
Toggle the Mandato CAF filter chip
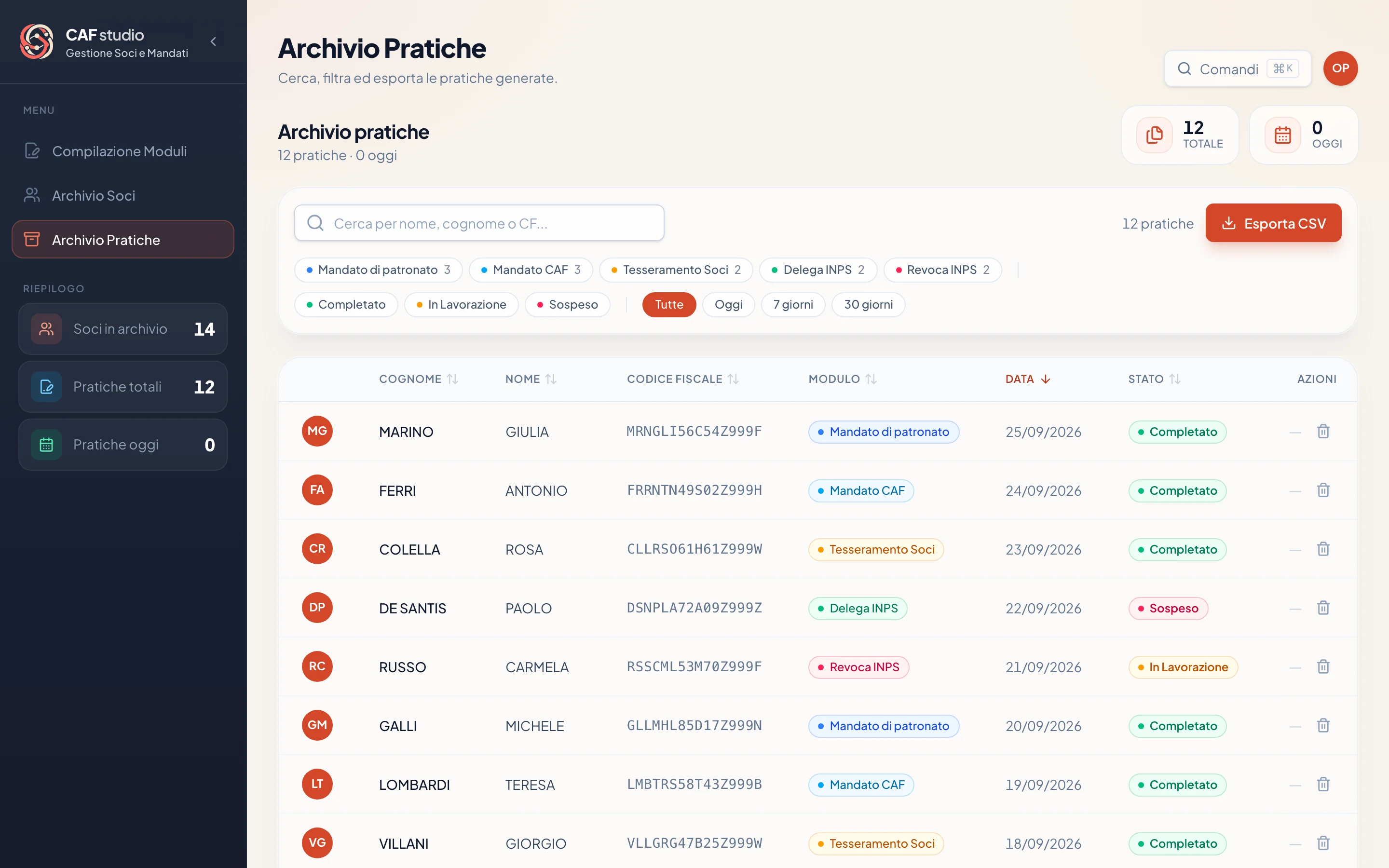531,270
